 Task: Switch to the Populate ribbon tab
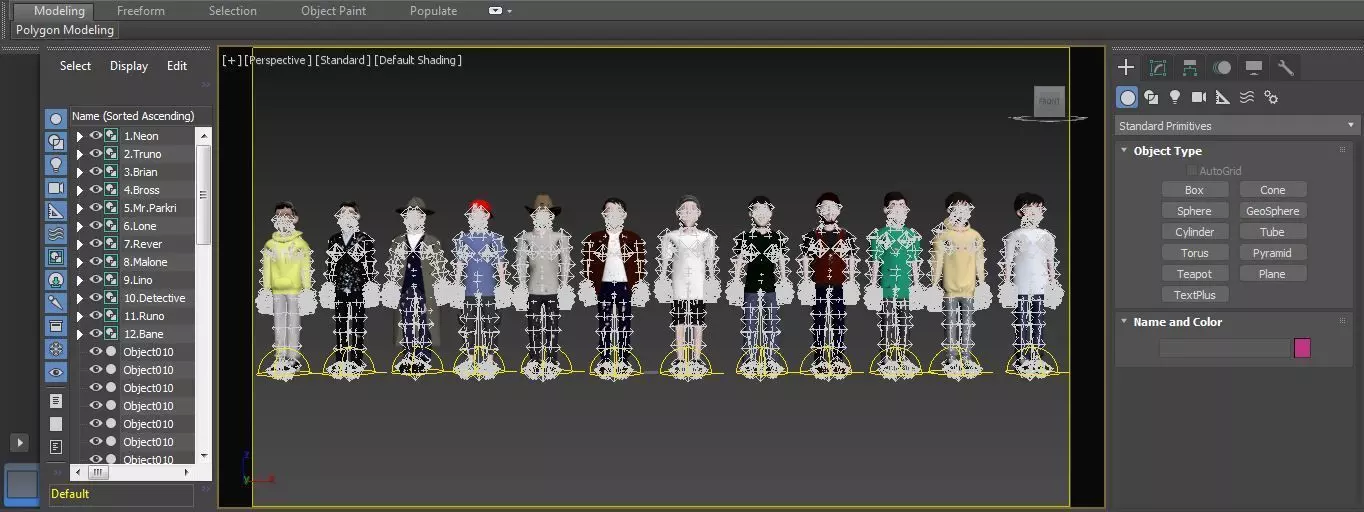(433, 11)
